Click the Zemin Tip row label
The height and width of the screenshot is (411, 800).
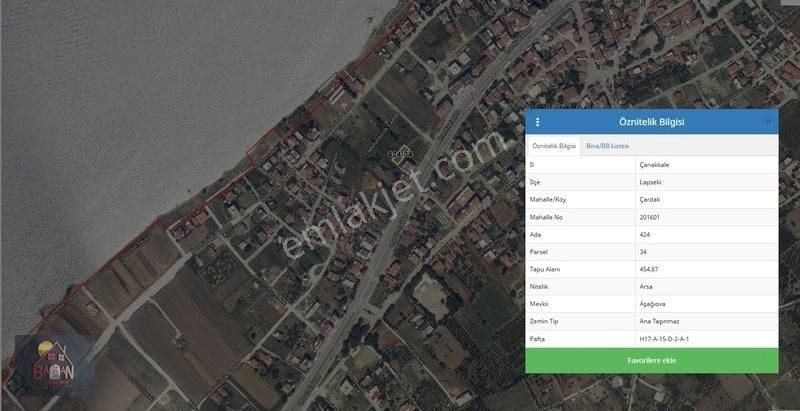tap(543, 321)
